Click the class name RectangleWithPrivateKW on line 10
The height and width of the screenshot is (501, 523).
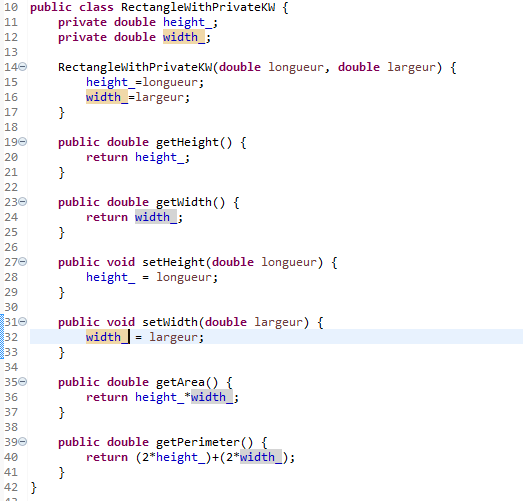click(198, 7)
